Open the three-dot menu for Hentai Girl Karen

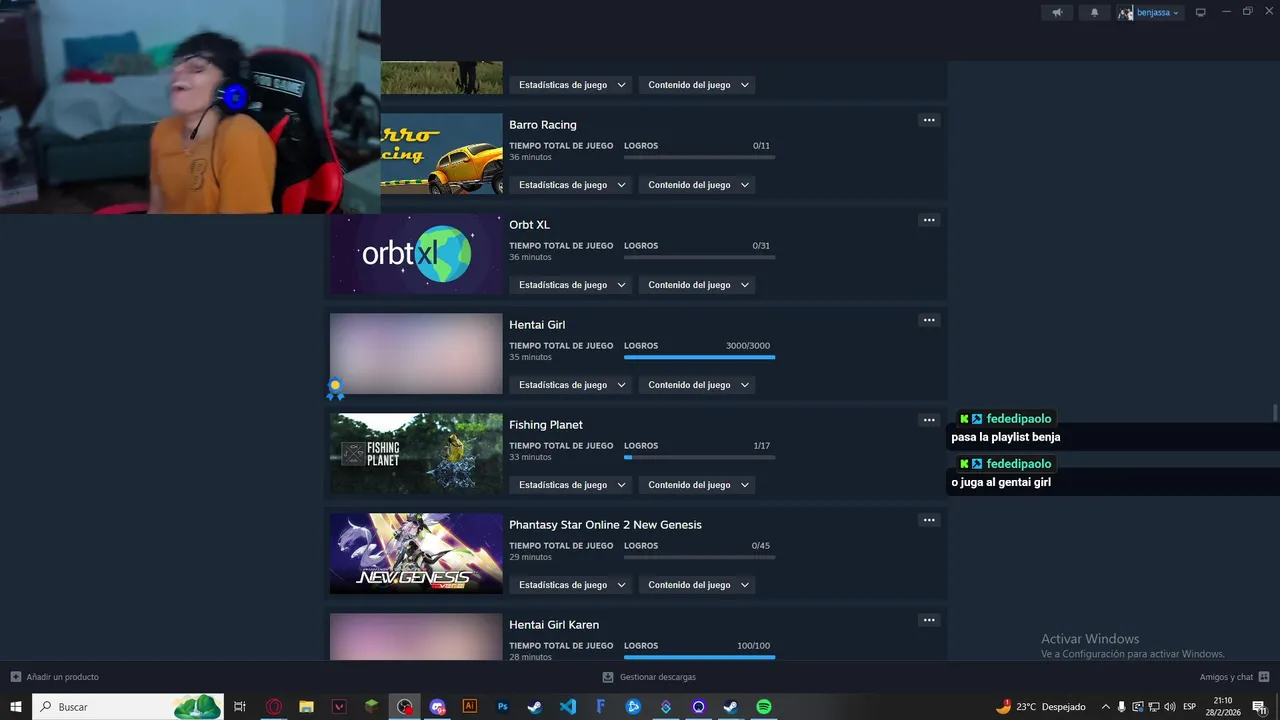point(929,620)
